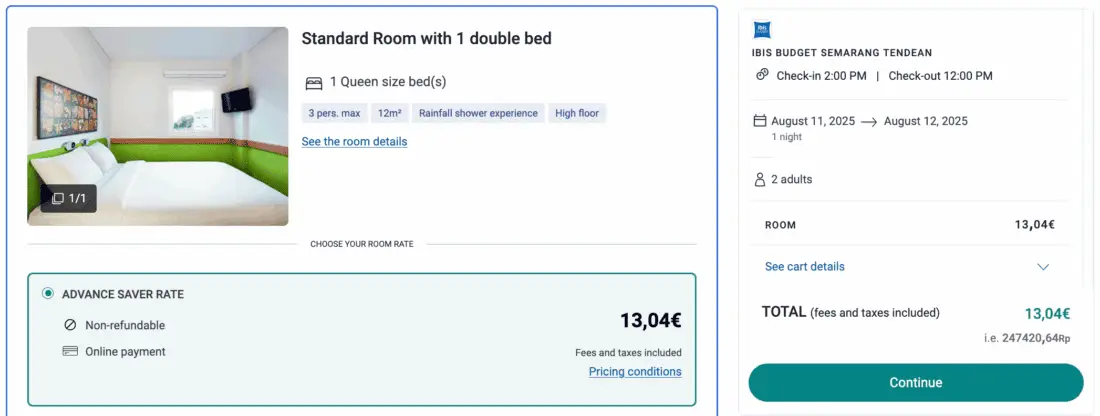Click the photo gallery counter icon

point(58,199)
